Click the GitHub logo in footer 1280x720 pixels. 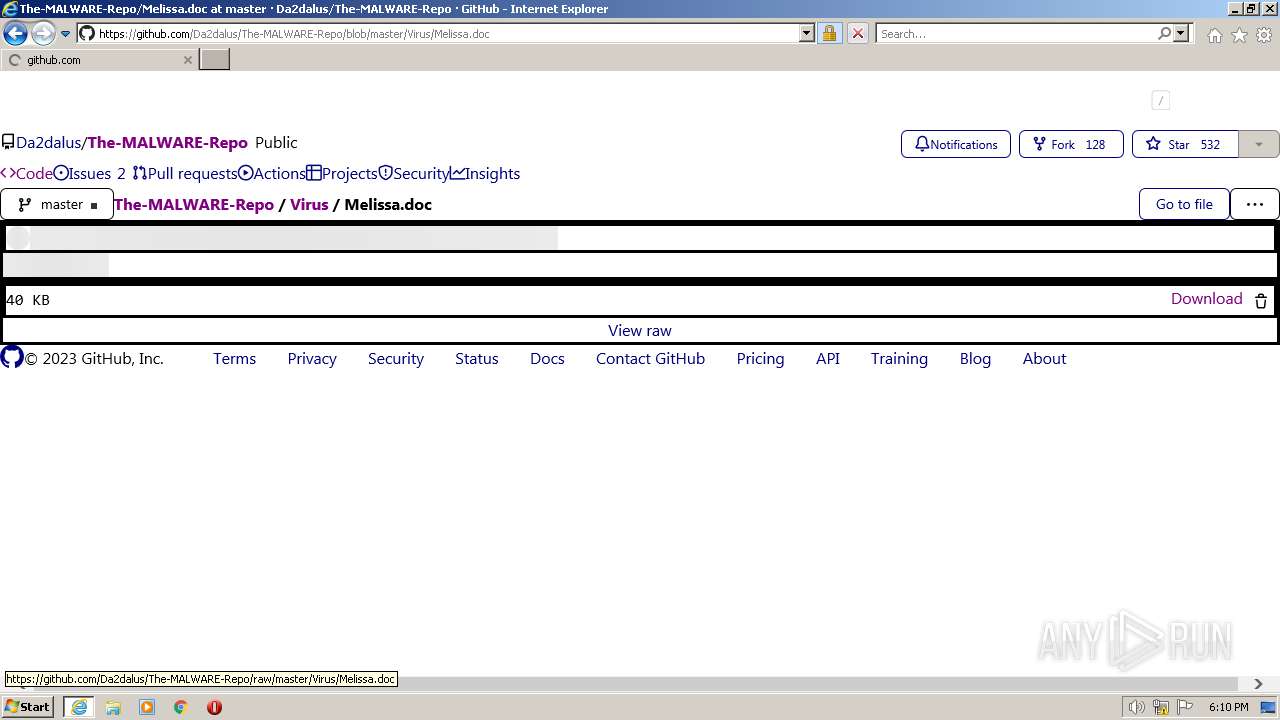click(12, 357)
